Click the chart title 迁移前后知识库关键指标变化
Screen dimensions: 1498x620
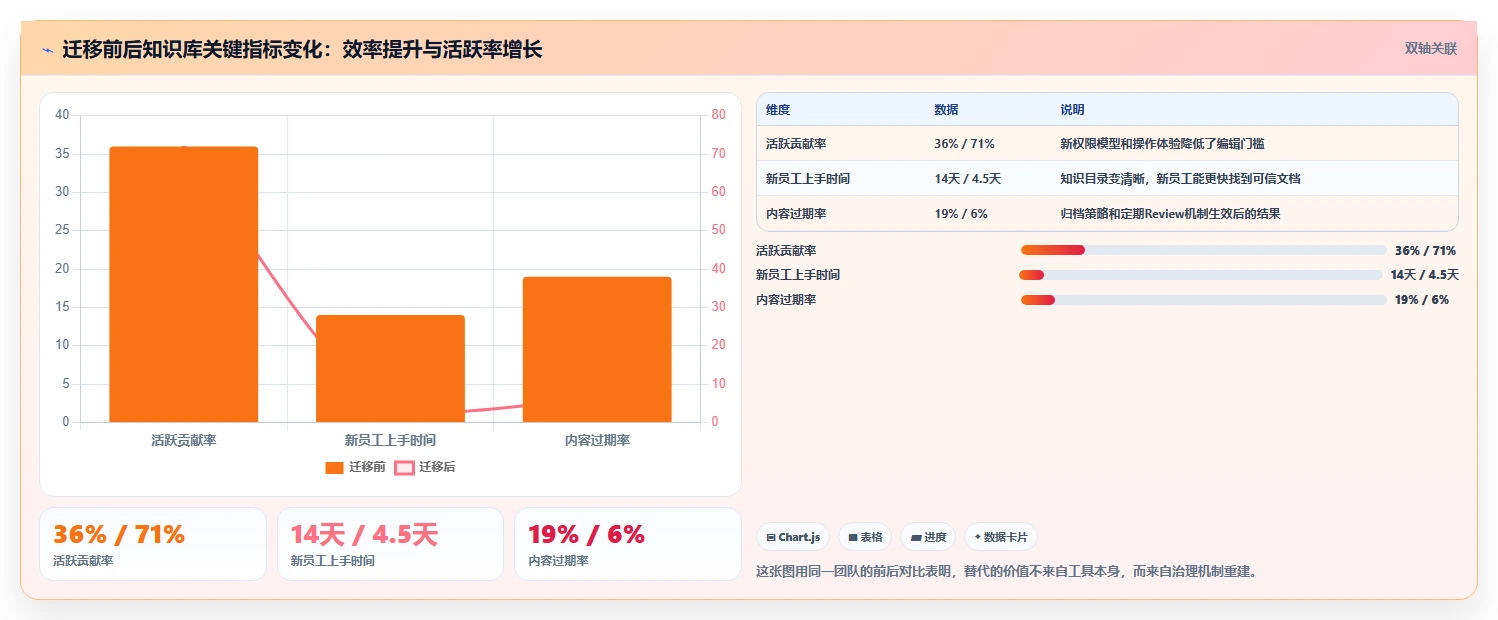(302, 49)
